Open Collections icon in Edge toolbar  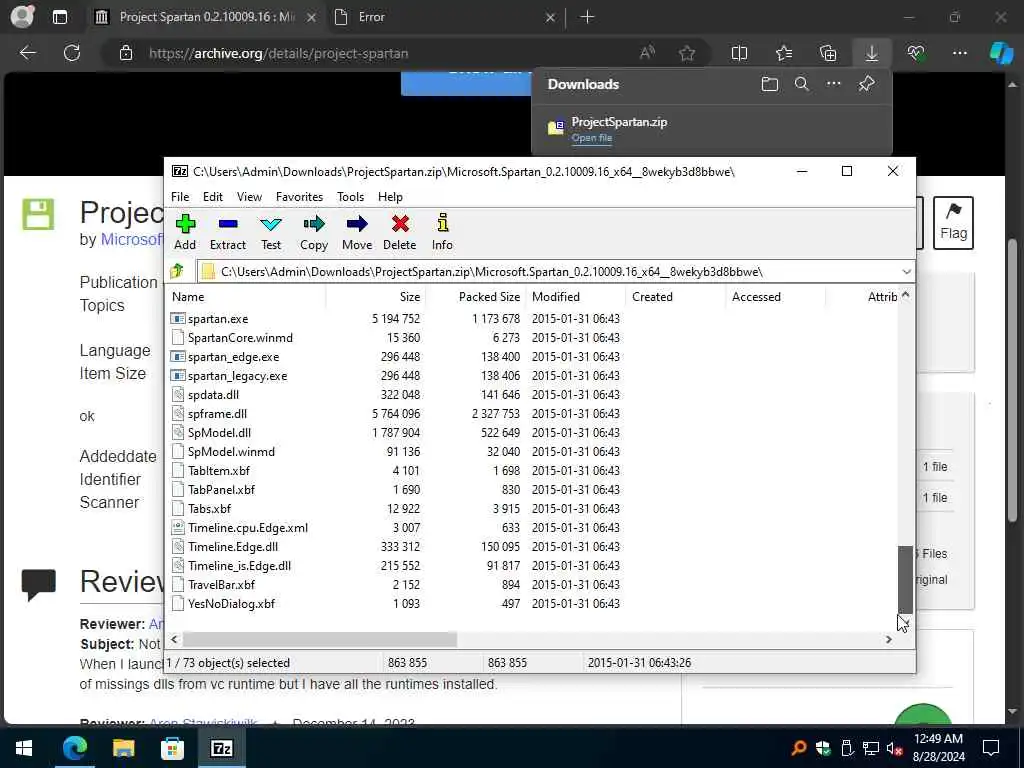click(827, 53)
